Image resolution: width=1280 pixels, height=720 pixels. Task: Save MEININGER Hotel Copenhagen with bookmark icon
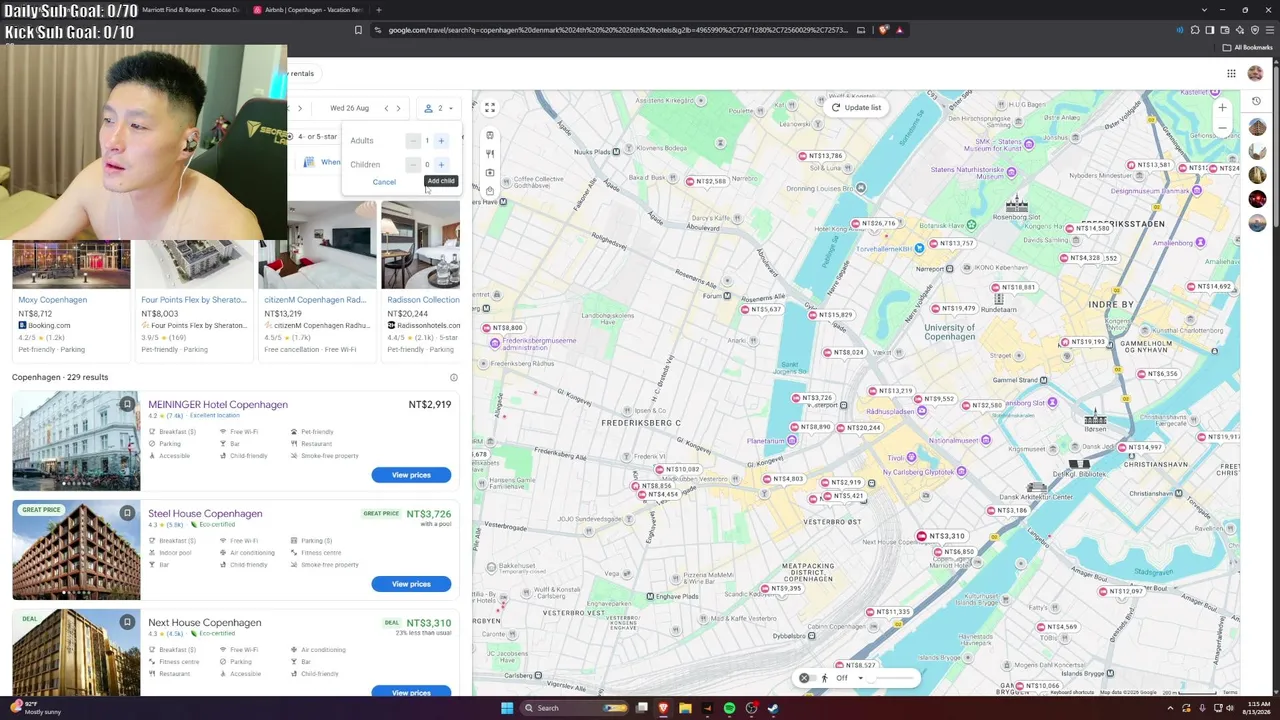(x=127, y=404)
